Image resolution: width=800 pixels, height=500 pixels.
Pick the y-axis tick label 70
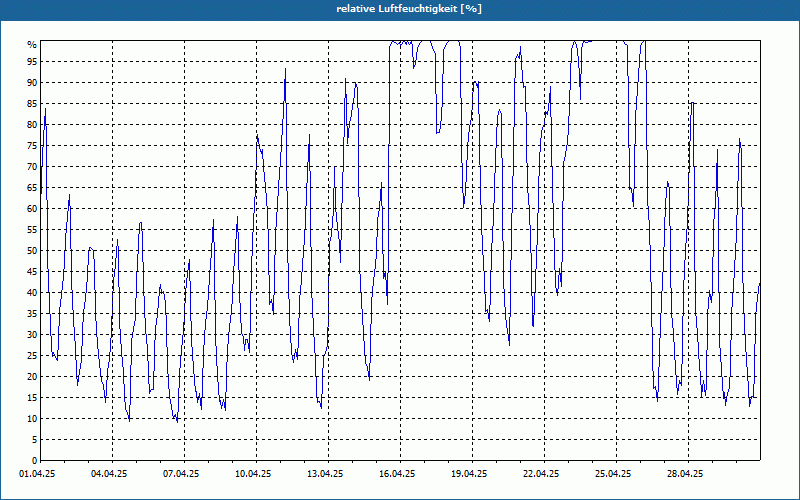32,167
